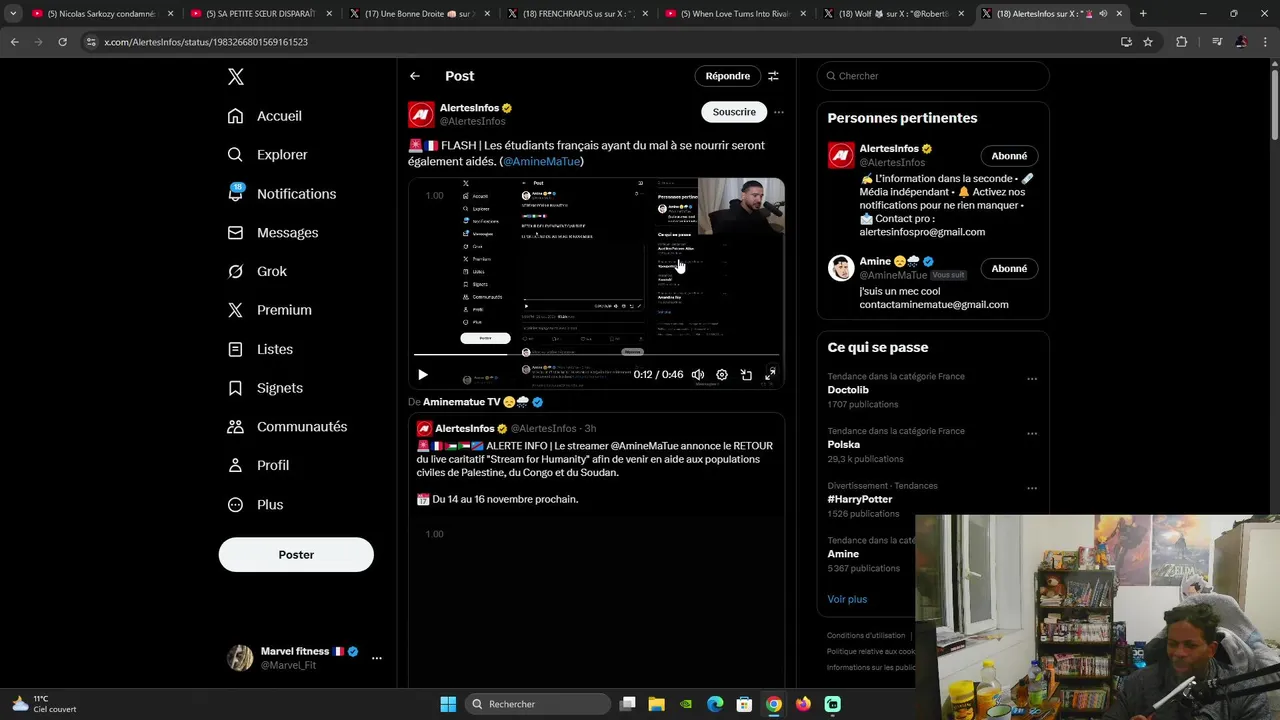Click the X logo in the sidebar
Viewport: 1280px width, 720px height.
tap(235, 77)
